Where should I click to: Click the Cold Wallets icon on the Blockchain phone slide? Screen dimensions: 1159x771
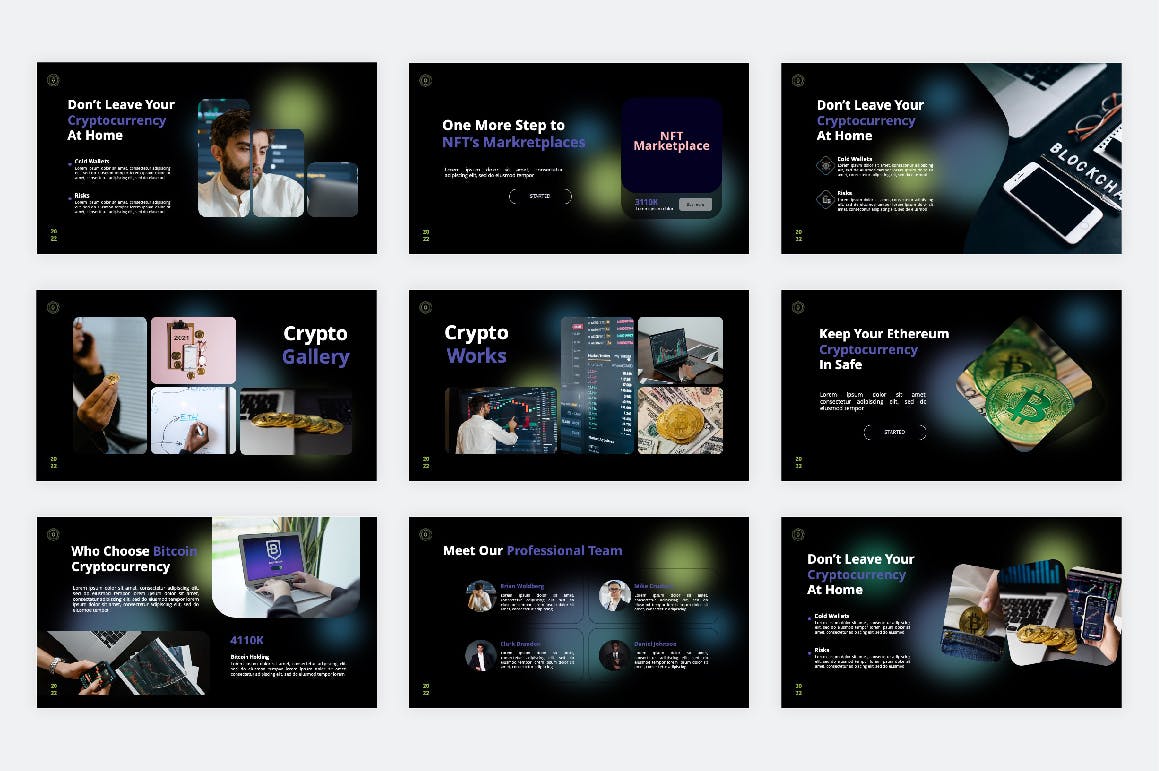[825, 165]
